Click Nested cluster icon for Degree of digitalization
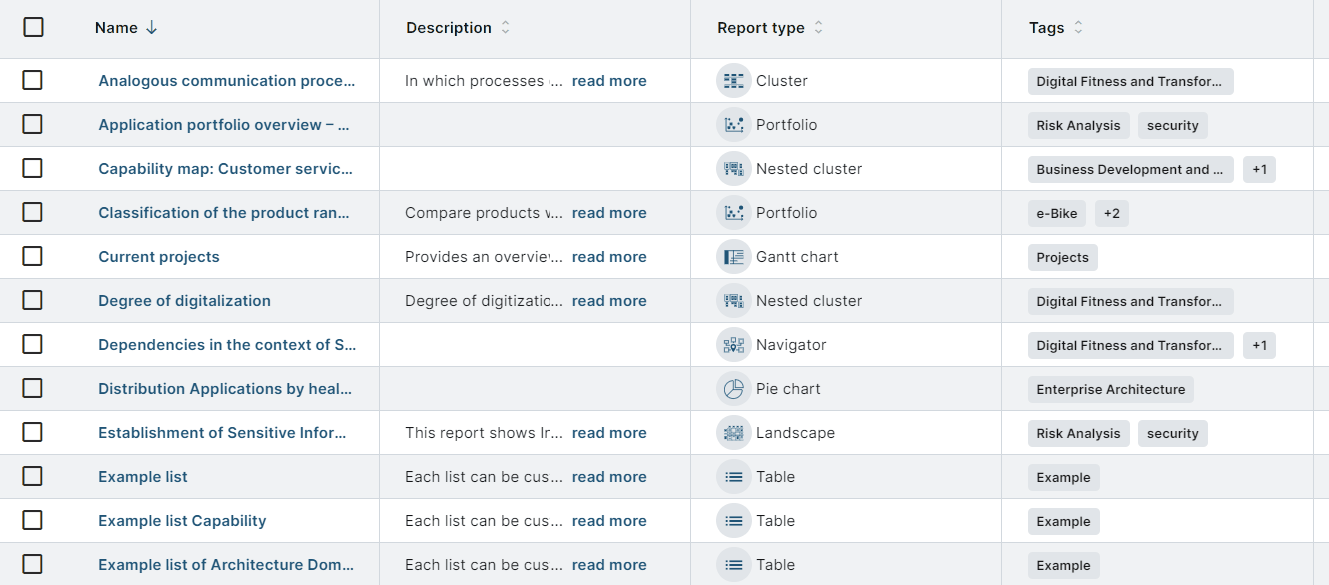 (x=734, y=301)
